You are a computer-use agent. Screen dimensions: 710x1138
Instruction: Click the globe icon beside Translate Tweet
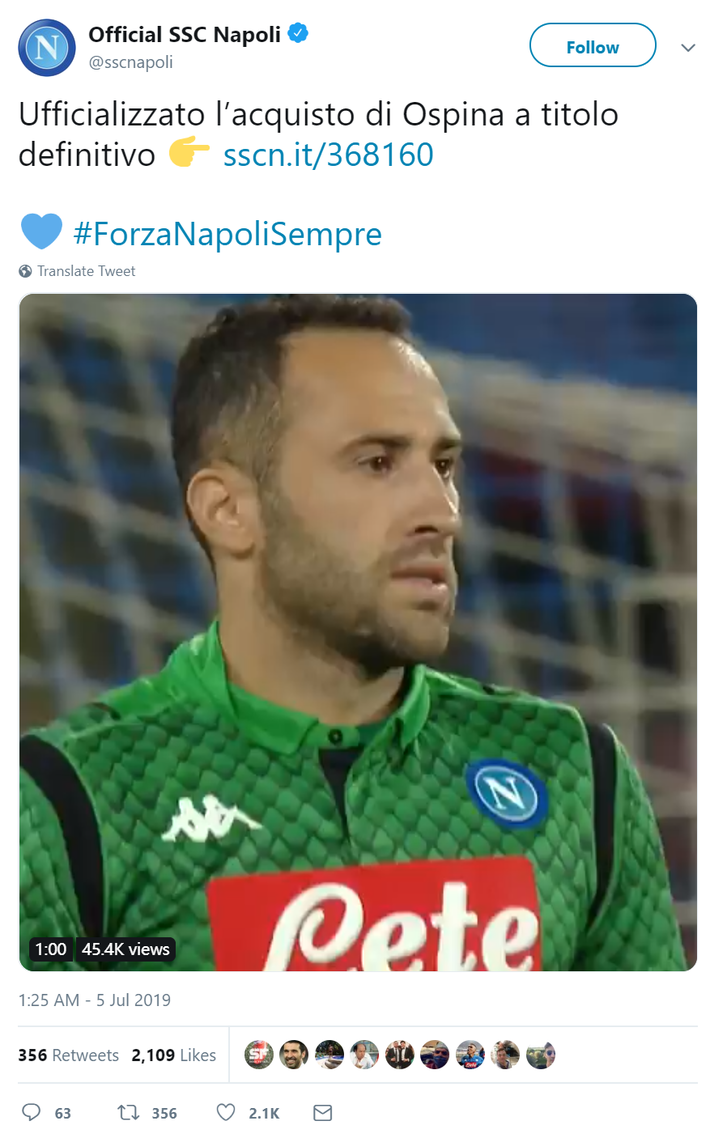[x=25, y=271]
